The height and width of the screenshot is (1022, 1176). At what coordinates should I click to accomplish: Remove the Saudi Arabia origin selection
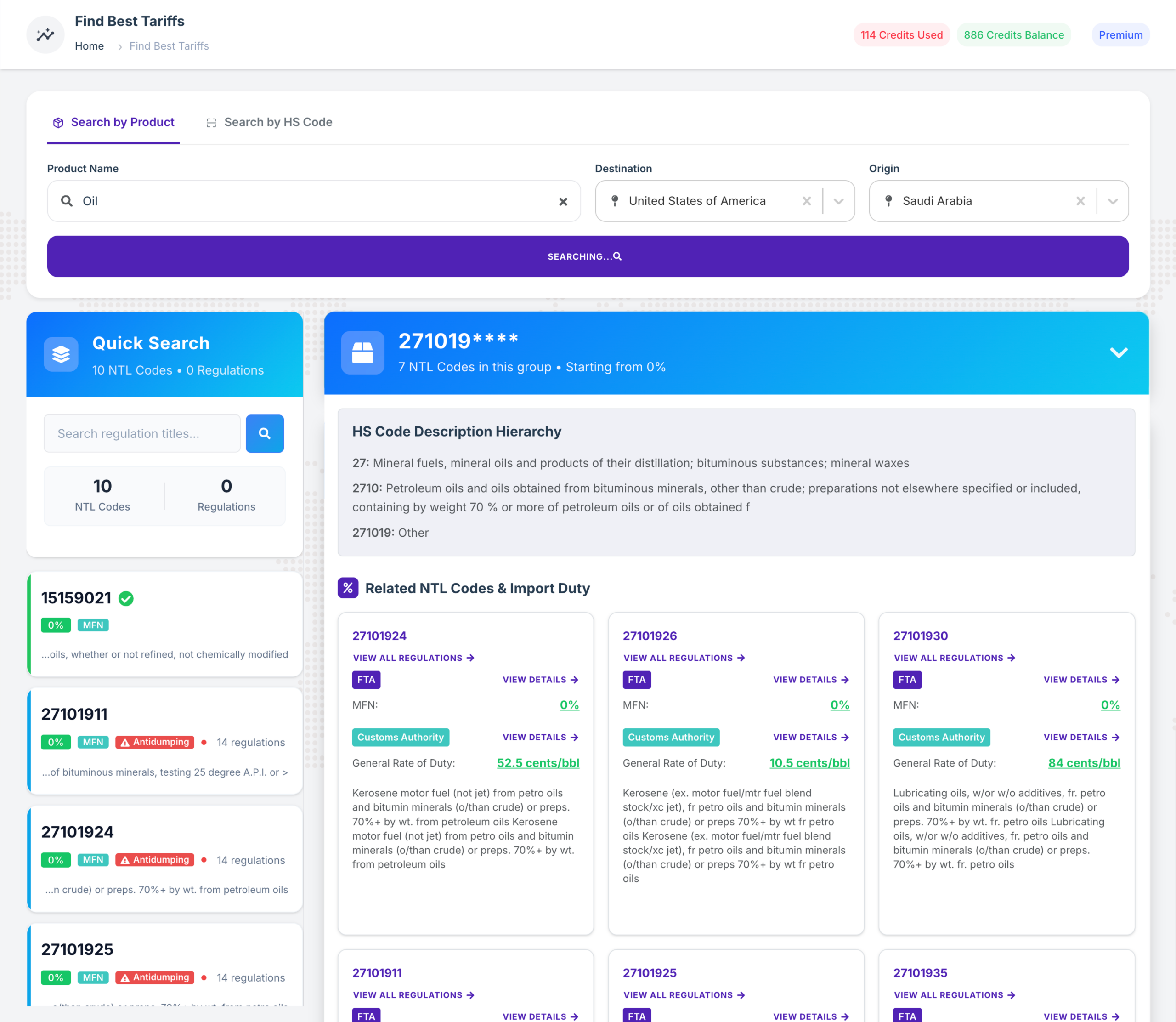click(x=1080, y=201)
